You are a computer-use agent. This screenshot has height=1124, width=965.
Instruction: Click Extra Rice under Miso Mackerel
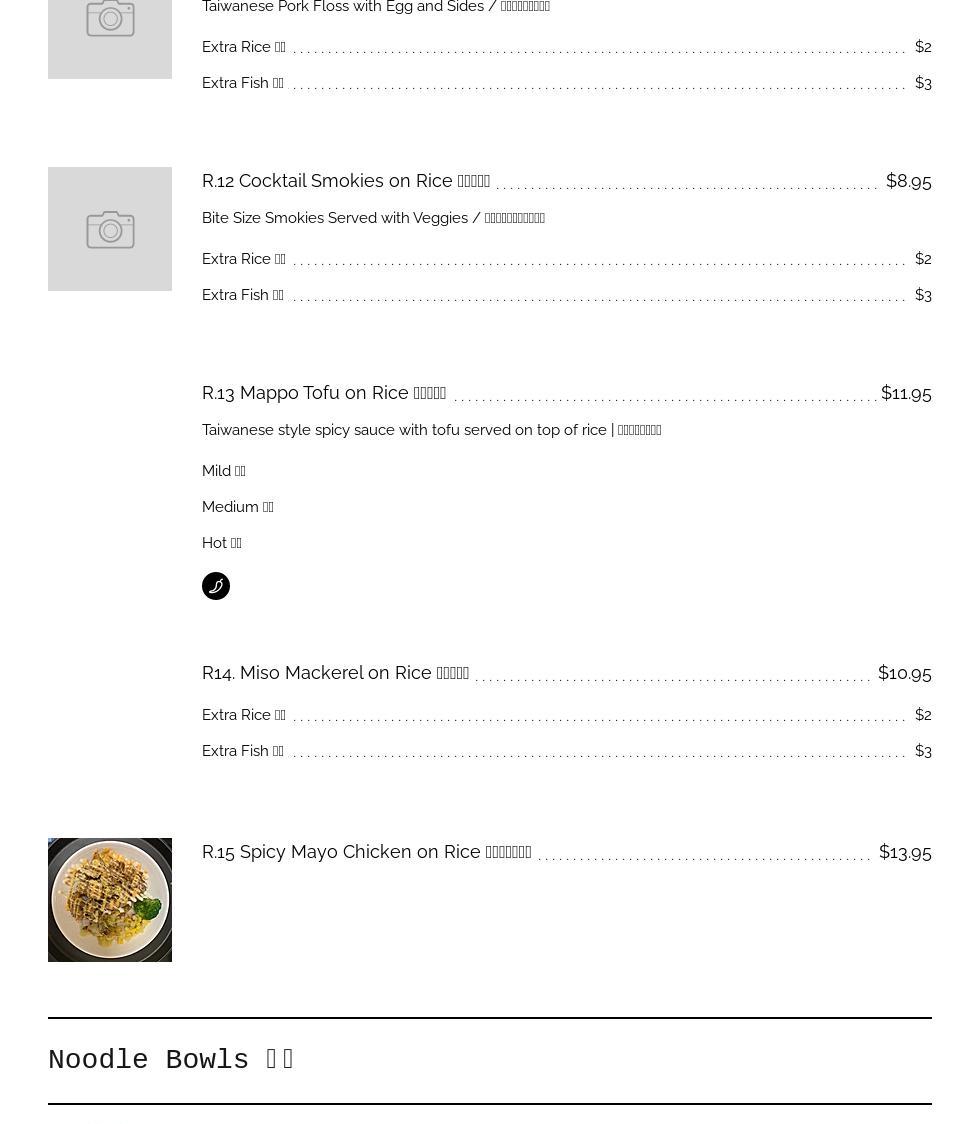243,715
